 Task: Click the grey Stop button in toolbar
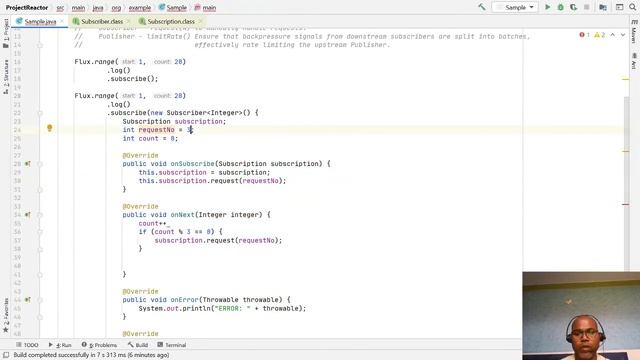click(x=587, y=7)
